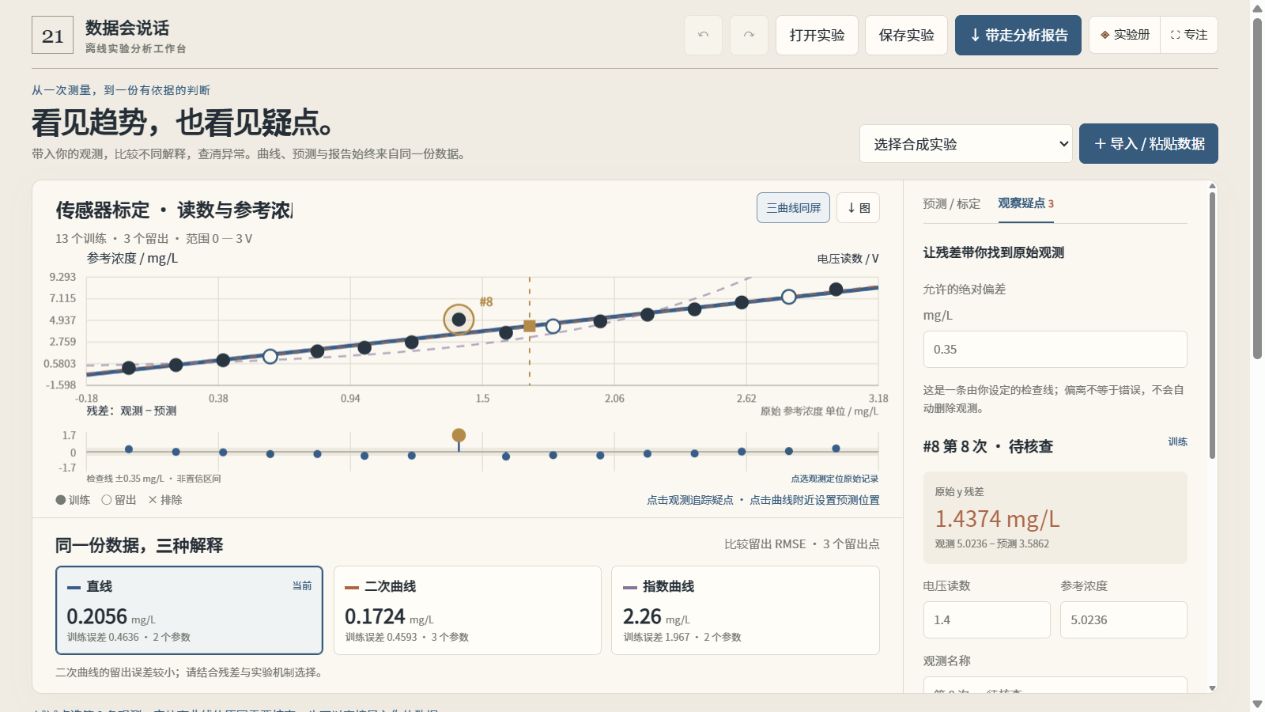Download chart with ↓ 图 button
1265x712 pixels.
858,208
